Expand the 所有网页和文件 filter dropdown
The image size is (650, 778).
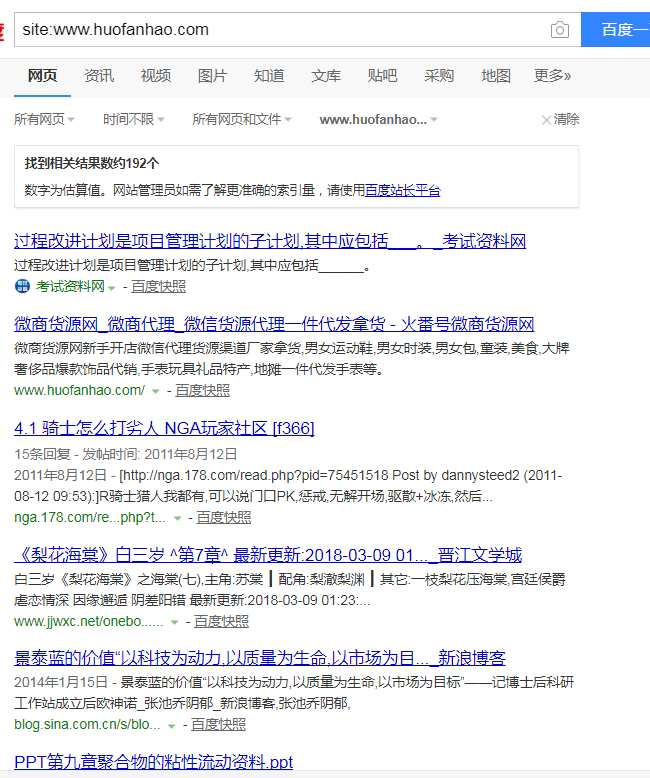pyautogui.click(x=242, y=120)
